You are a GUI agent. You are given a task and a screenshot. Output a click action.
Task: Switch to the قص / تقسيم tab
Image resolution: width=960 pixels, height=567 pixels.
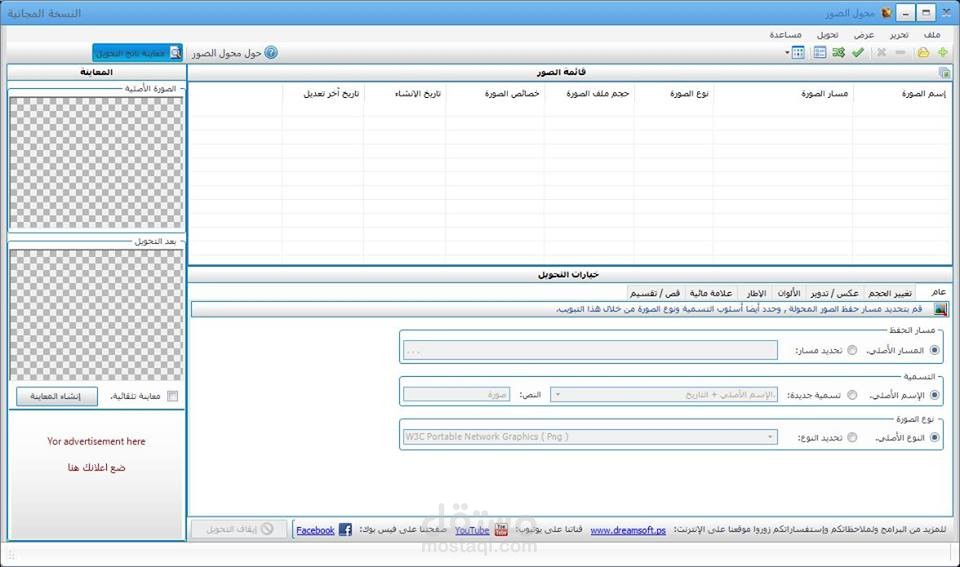[x=655, y=293]
